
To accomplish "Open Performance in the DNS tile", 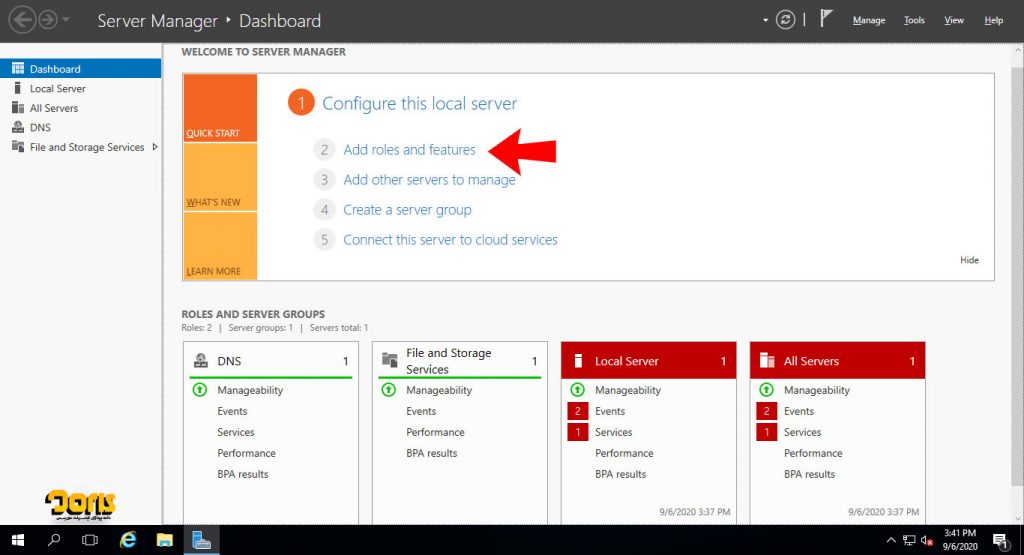I will tap(246, 452).
